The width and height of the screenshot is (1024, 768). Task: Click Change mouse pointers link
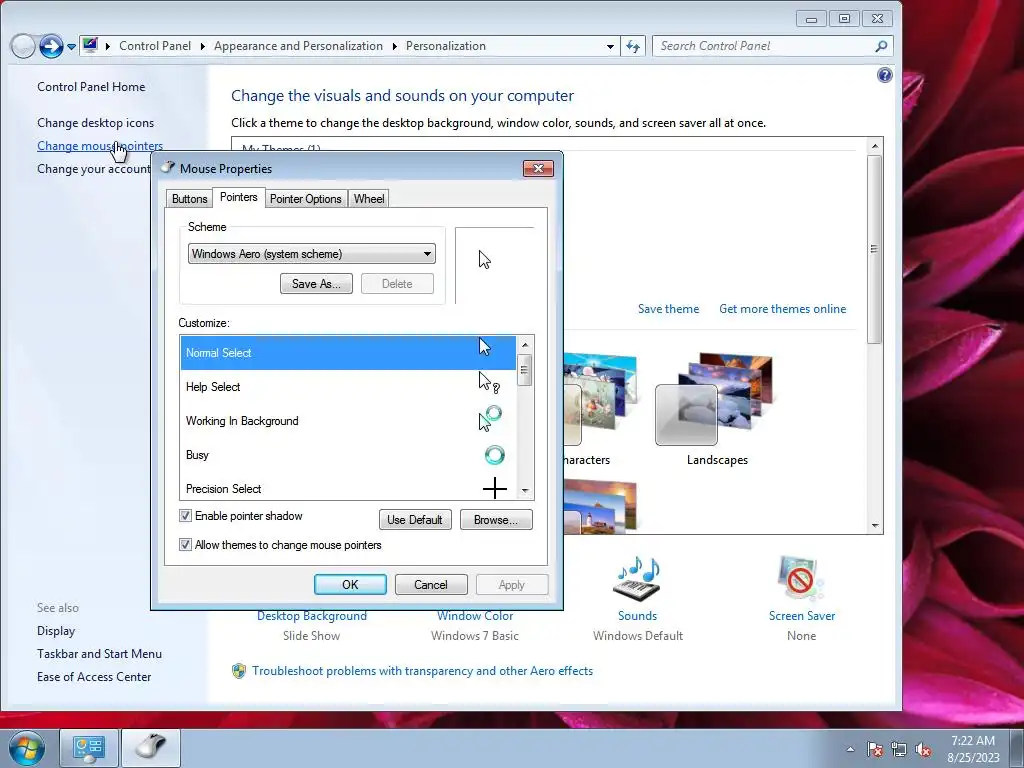(100, 146)
